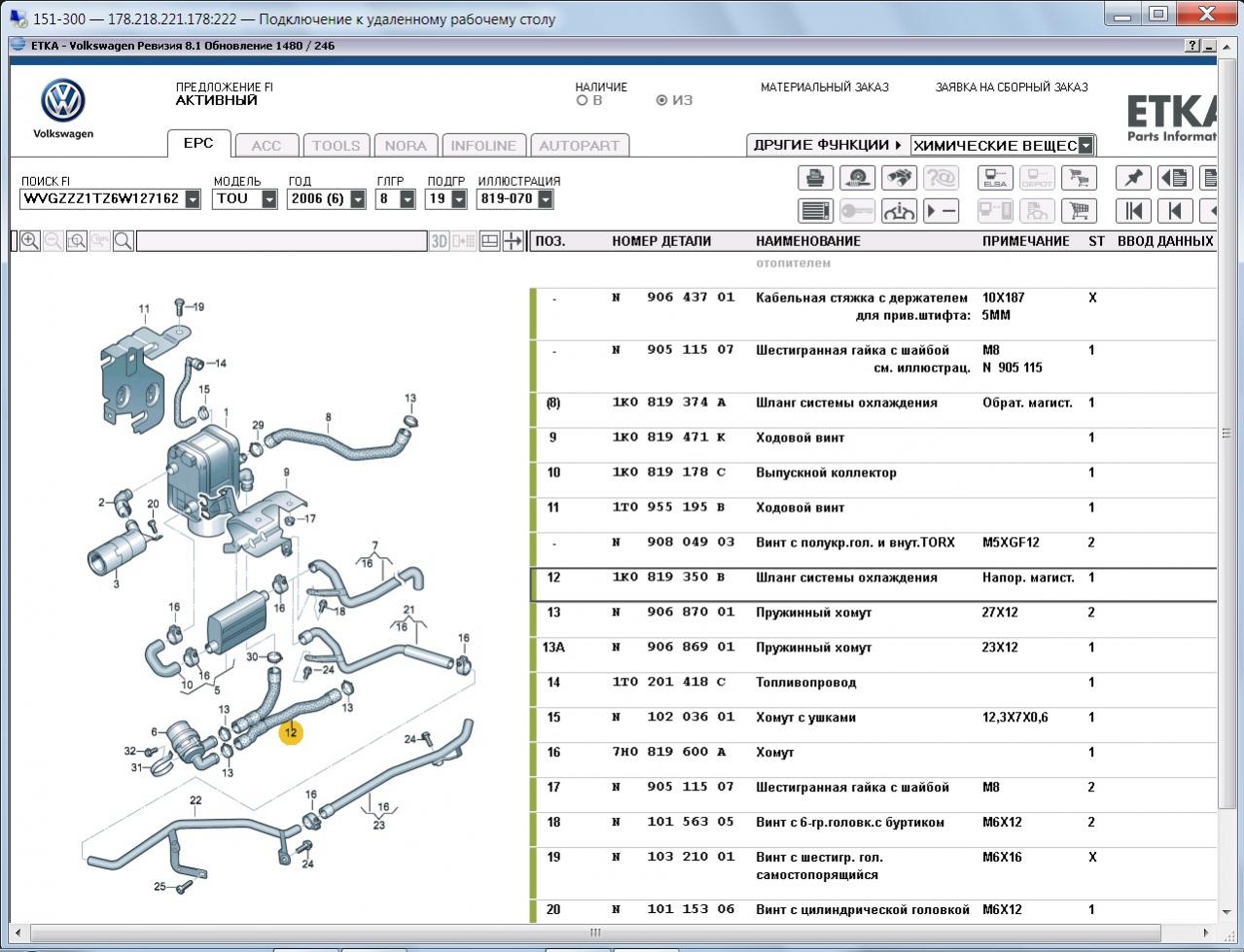Select the 'ИЗ' availability radio option
The height and width of the screenshot is (952, 1244).
(x=662, y=100)
